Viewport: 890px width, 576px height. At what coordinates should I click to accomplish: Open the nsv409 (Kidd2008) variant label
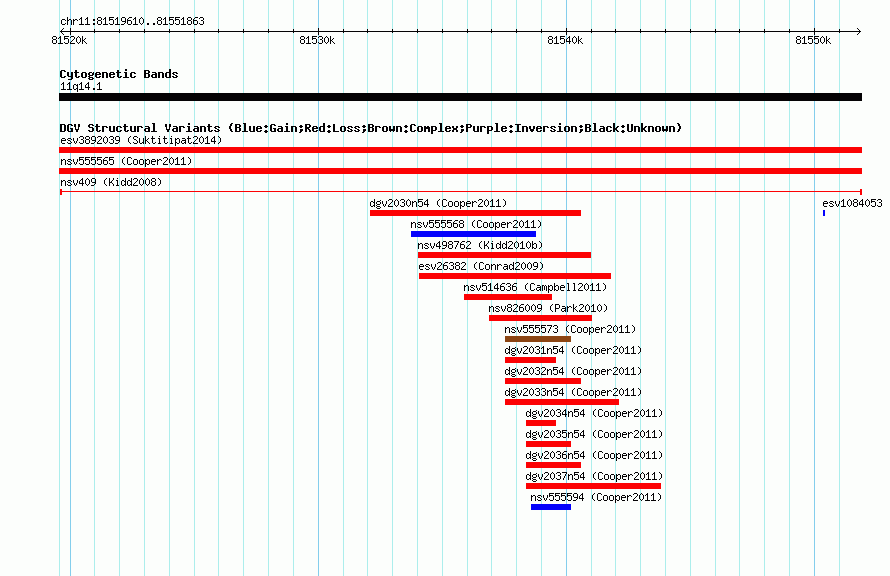pyautogui.click(x=111, y=182)
